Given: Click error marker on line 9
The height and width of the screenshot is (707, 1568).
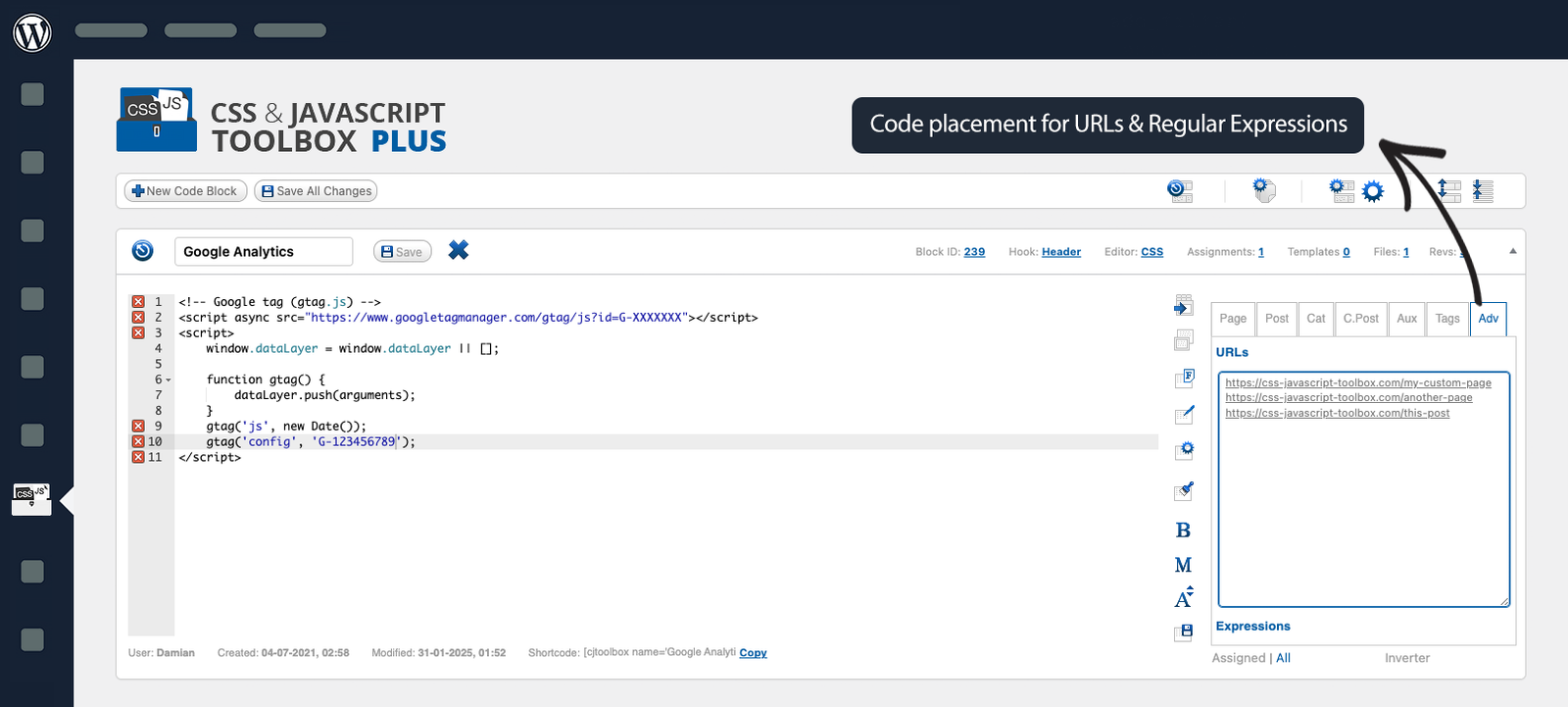Looking at the screenshot, I should tap(138, 427).
